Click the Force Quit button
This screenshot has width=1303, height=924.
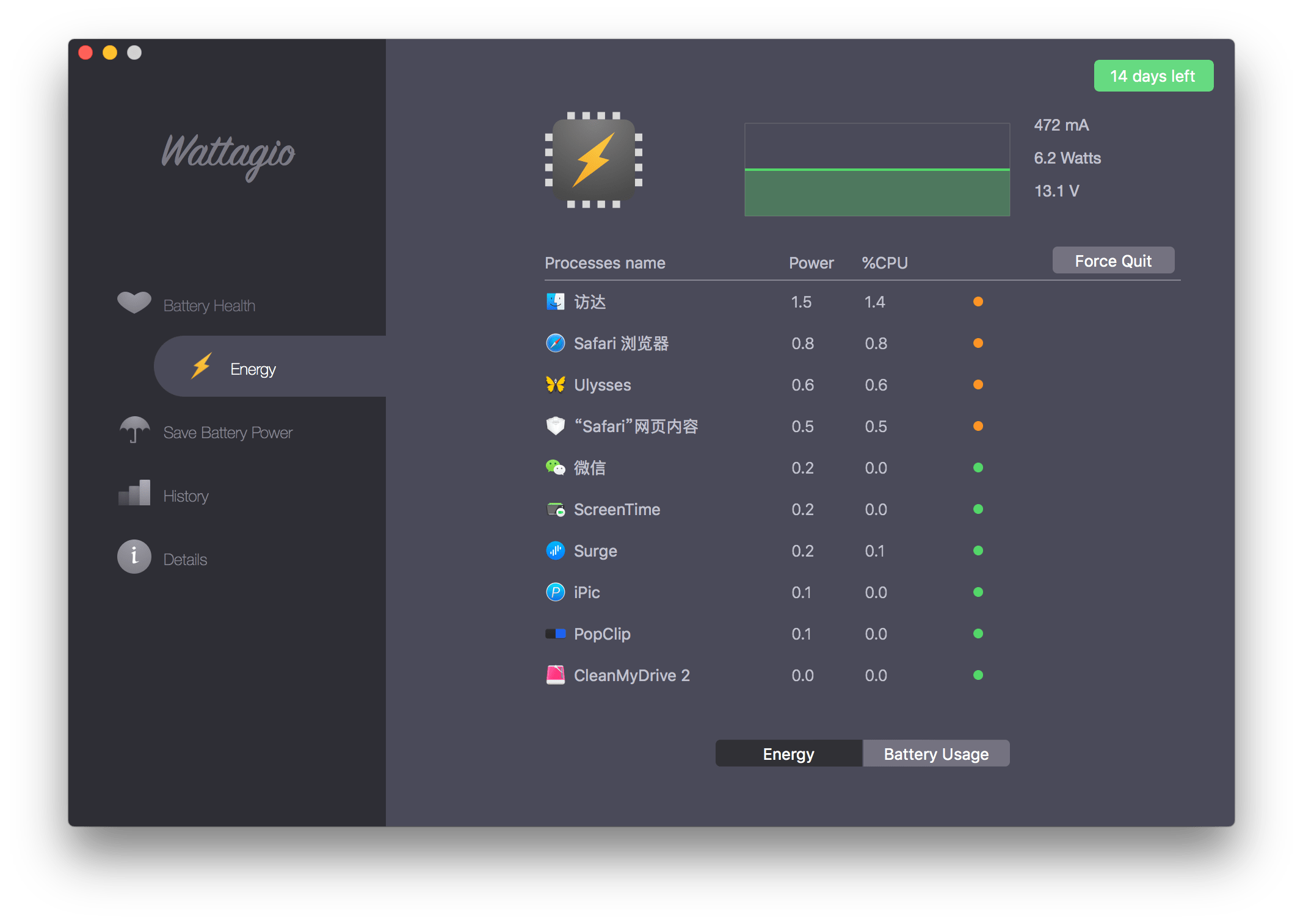[x=1113, y=261]
